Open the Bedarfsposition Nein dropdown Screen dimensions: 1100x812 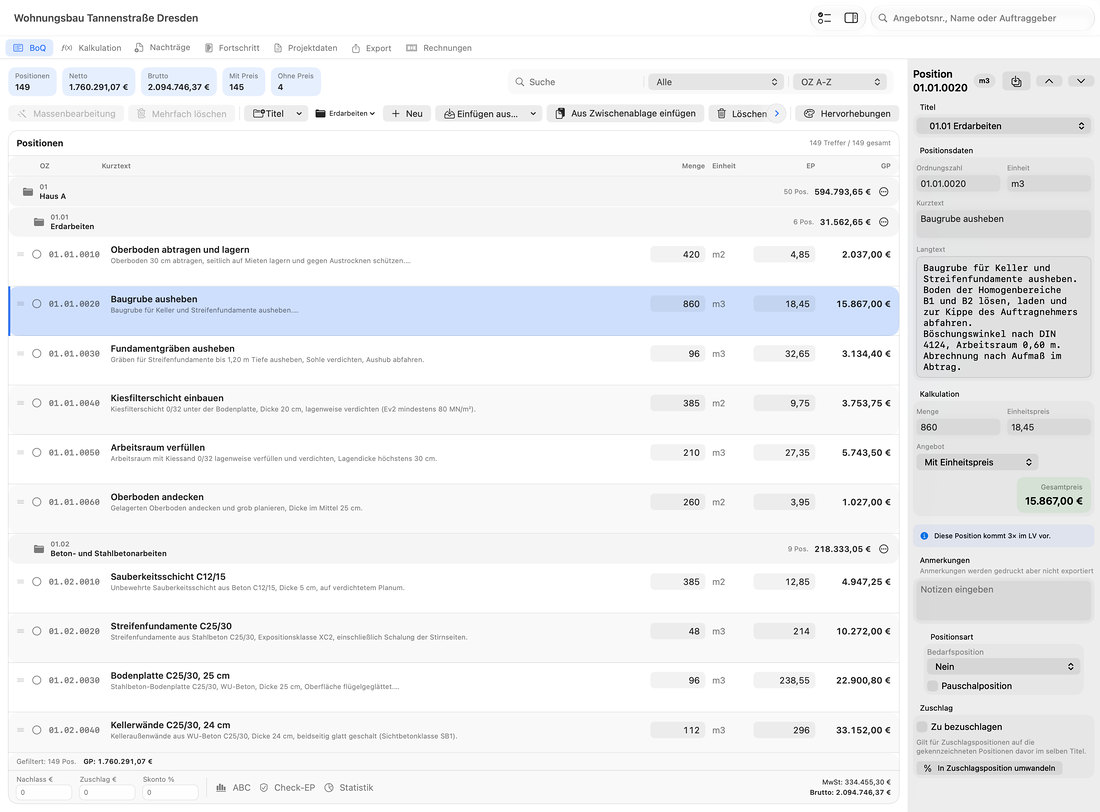tap(1003, 667)
